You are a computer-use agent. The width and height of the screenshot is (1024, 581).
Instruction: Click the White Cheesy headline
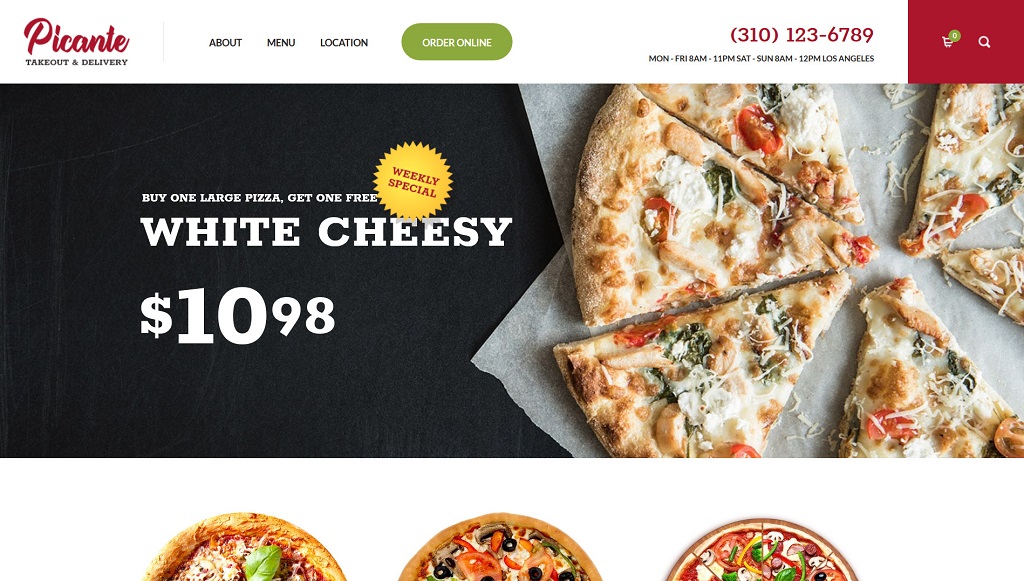pos(327,232)
